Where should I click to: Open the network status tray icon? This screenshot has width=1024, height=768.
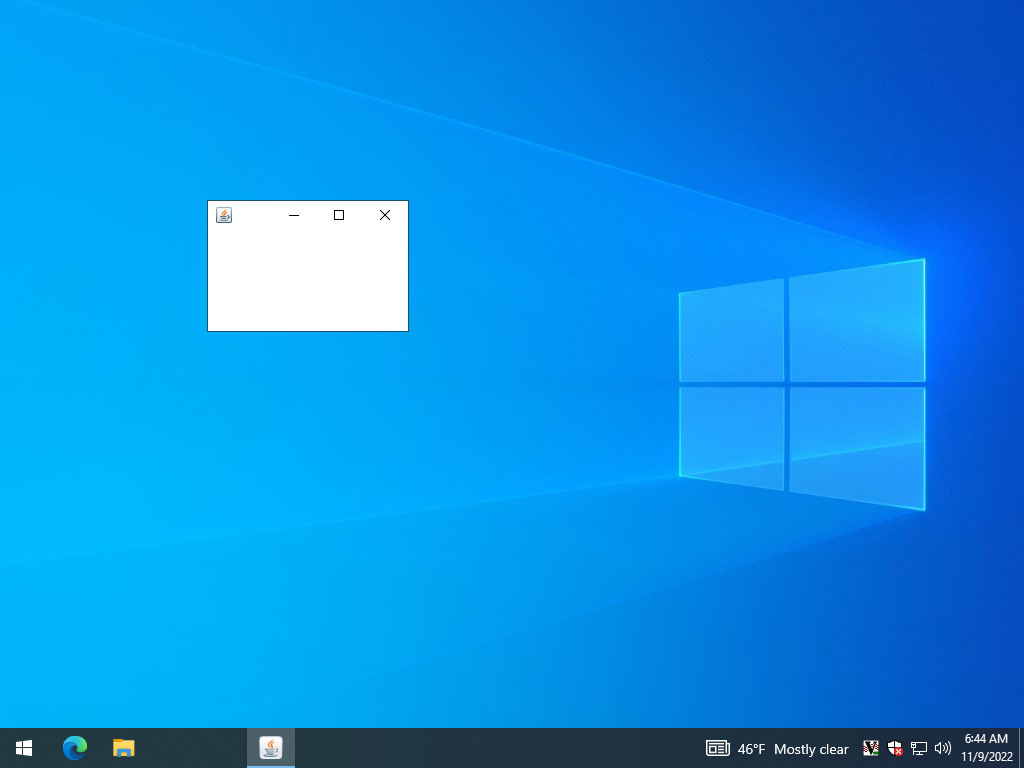coord(919,748)
